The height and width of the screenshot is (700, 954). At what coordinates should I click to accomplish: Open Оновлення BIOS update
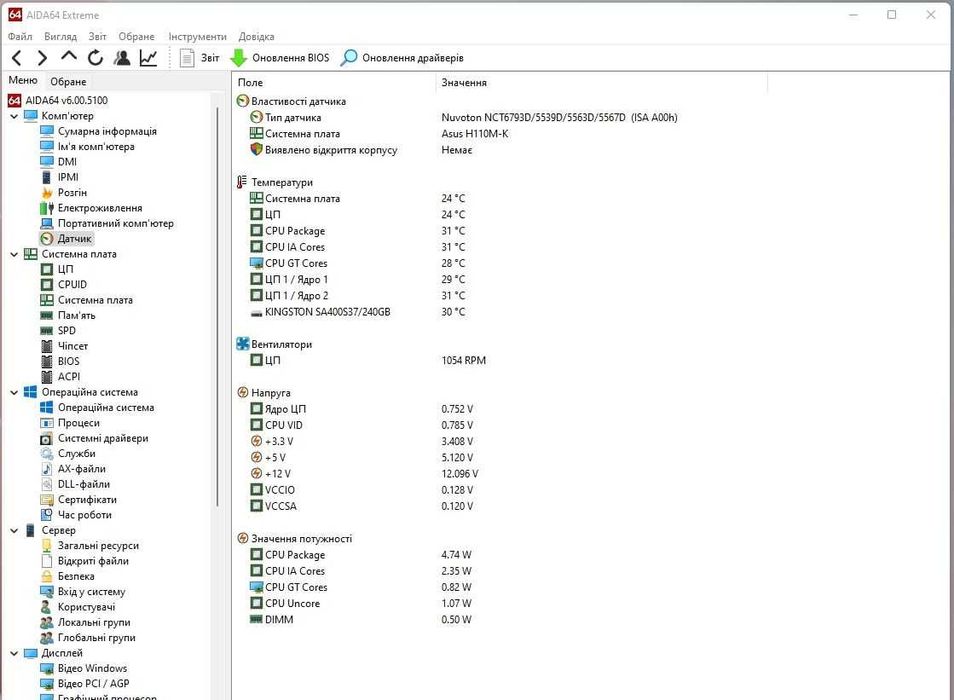pos(280,58)
